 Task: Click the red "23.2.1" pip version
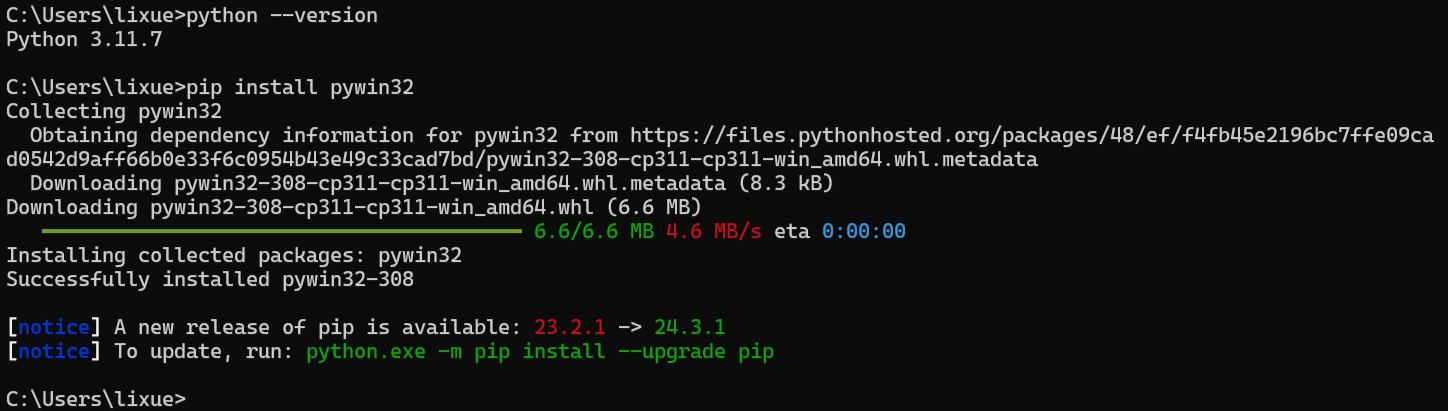pyautogui.click(x=570, y=328)
